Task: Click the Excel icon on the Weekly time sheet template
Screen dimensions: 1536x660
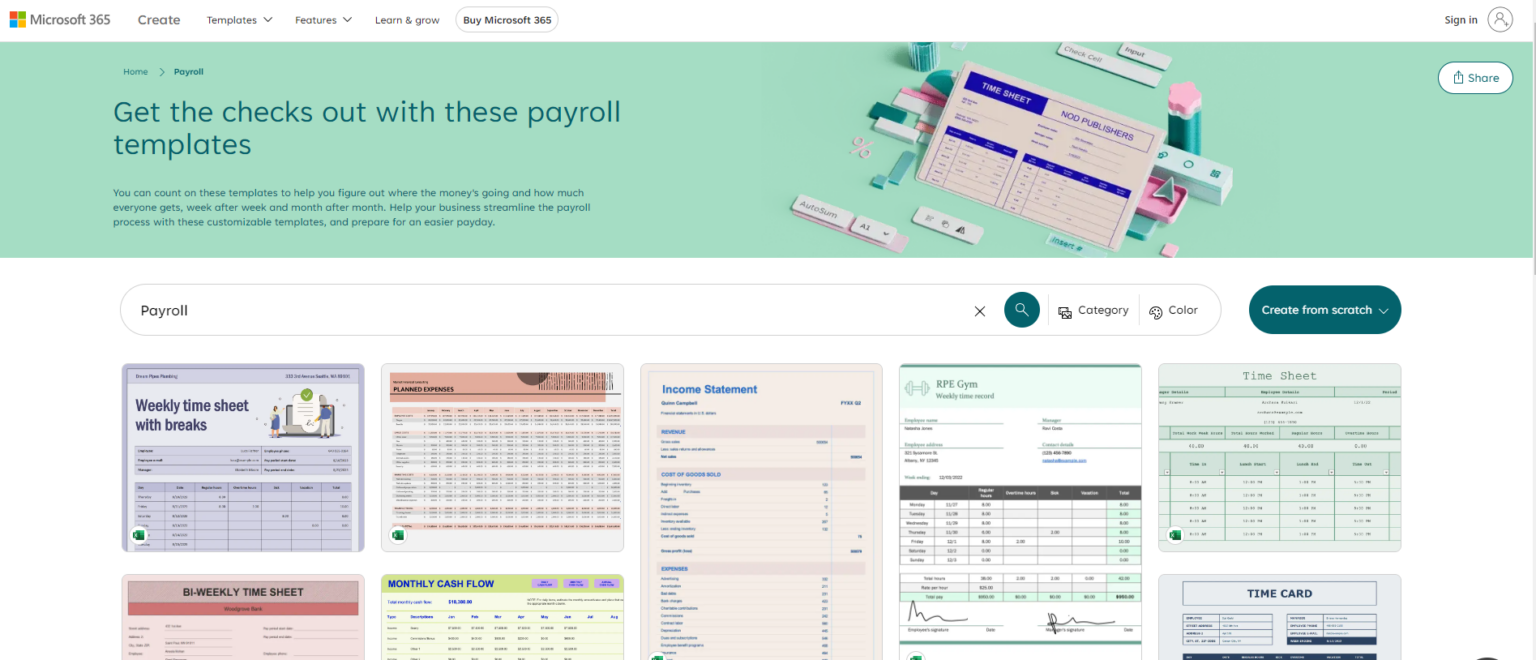Action: pos(138,535)
